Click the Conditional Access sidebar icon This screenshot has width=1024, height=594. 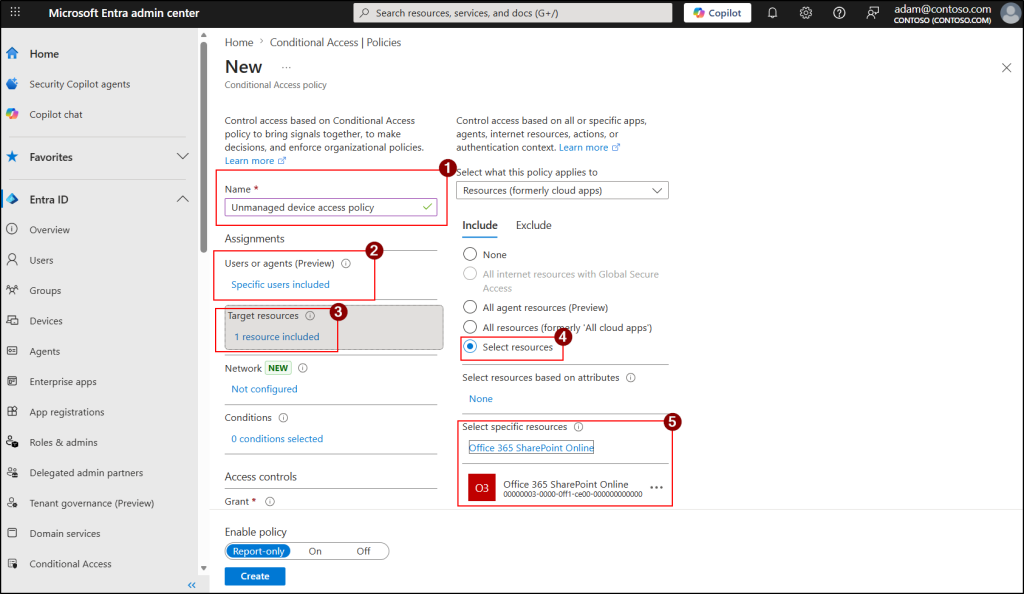click(x=12, y=563)
